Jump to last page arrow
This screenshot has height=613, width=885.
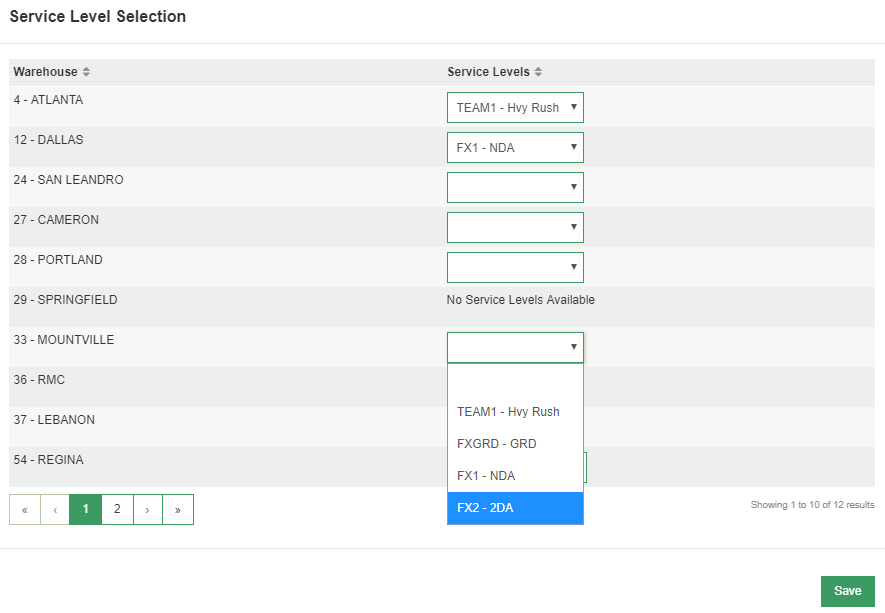pyautogui.click(x=178, y=510)
